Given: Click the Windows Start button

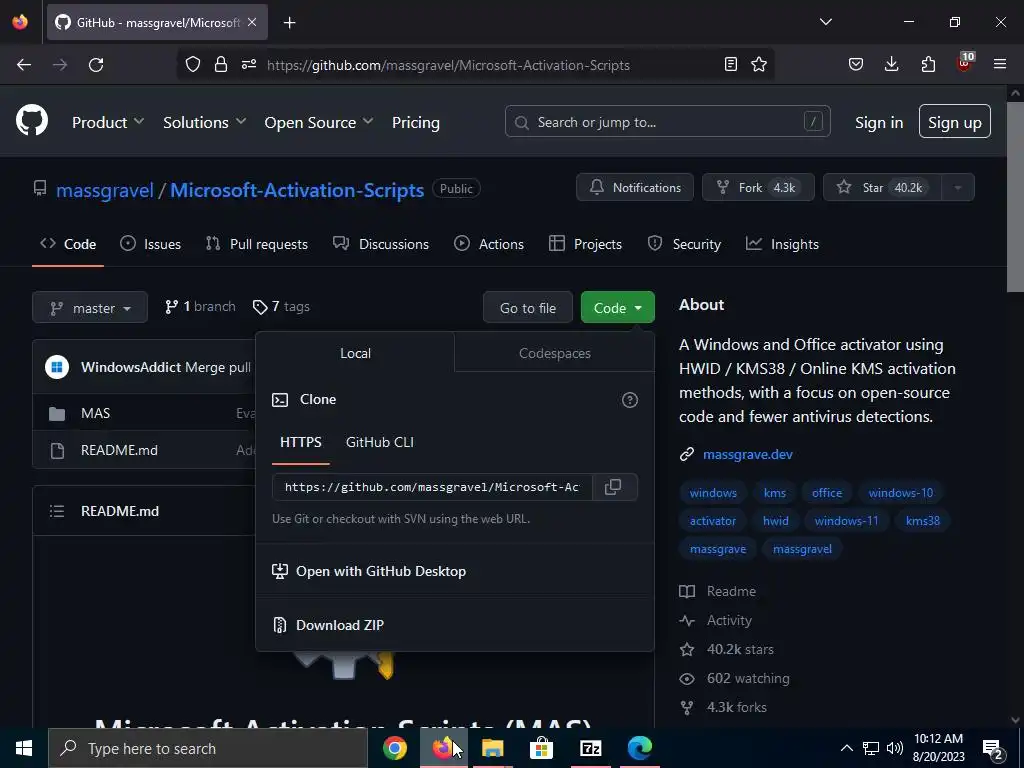Looking at the screenshot, I should pos(24,748).
